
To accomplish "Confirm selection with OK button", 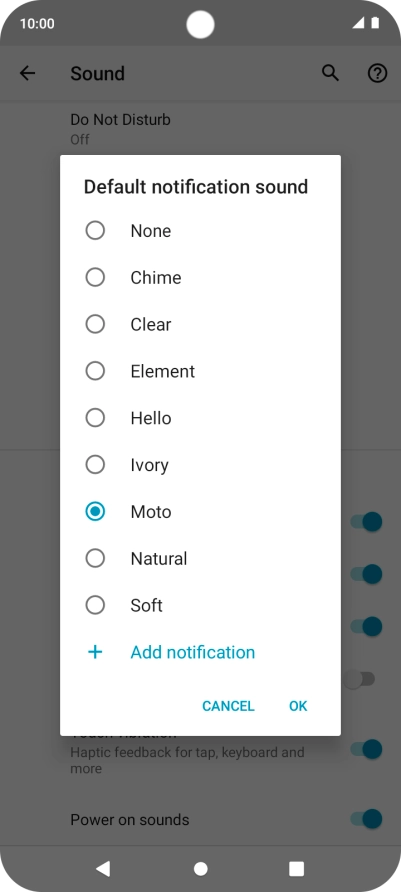I will (x=298, y=706).
